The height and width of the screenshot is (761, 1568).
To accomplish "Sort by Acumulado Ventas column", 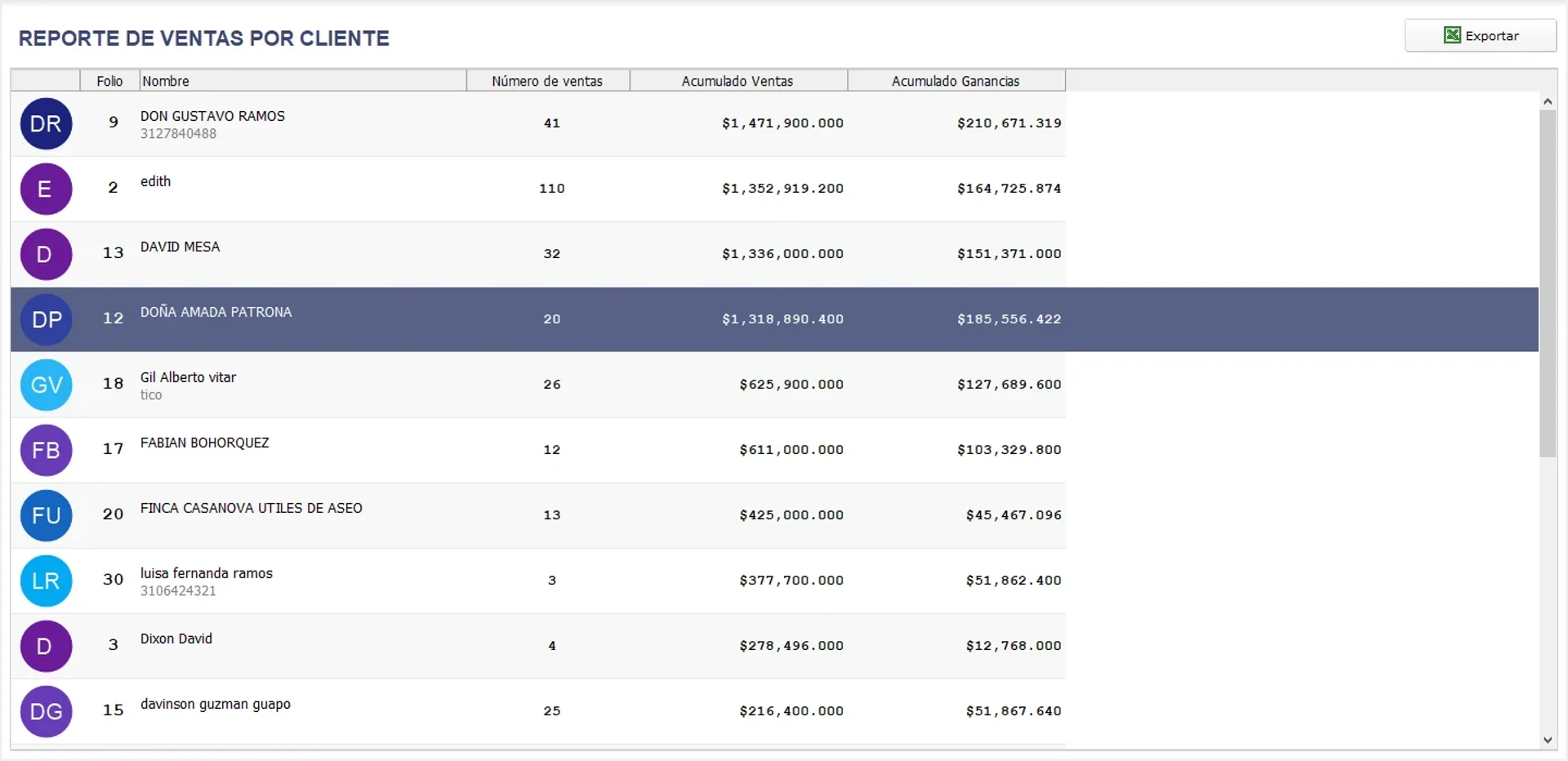I will coord(737,81).
